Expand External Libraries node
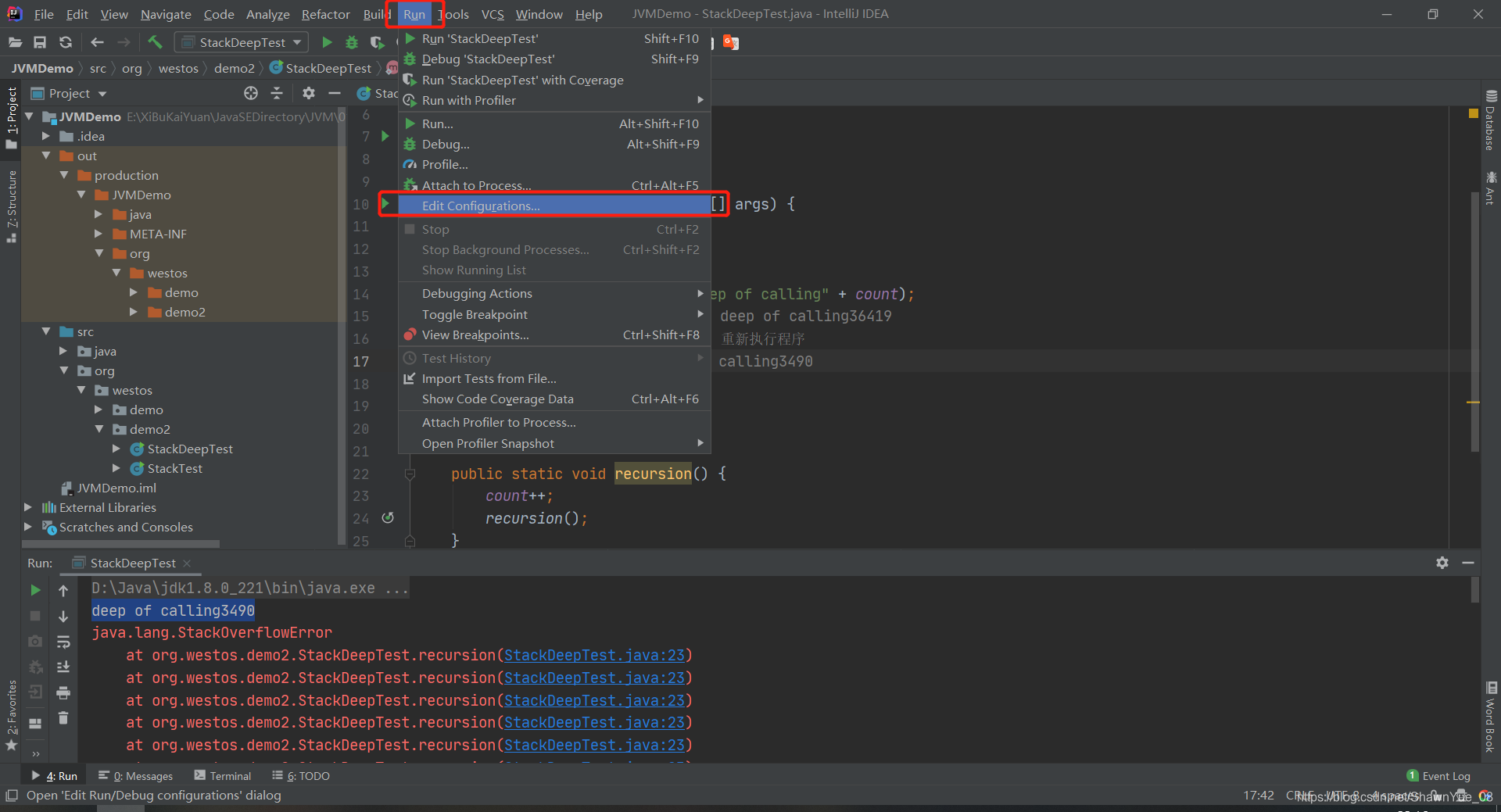1501x812 pixels. (28, 507)
